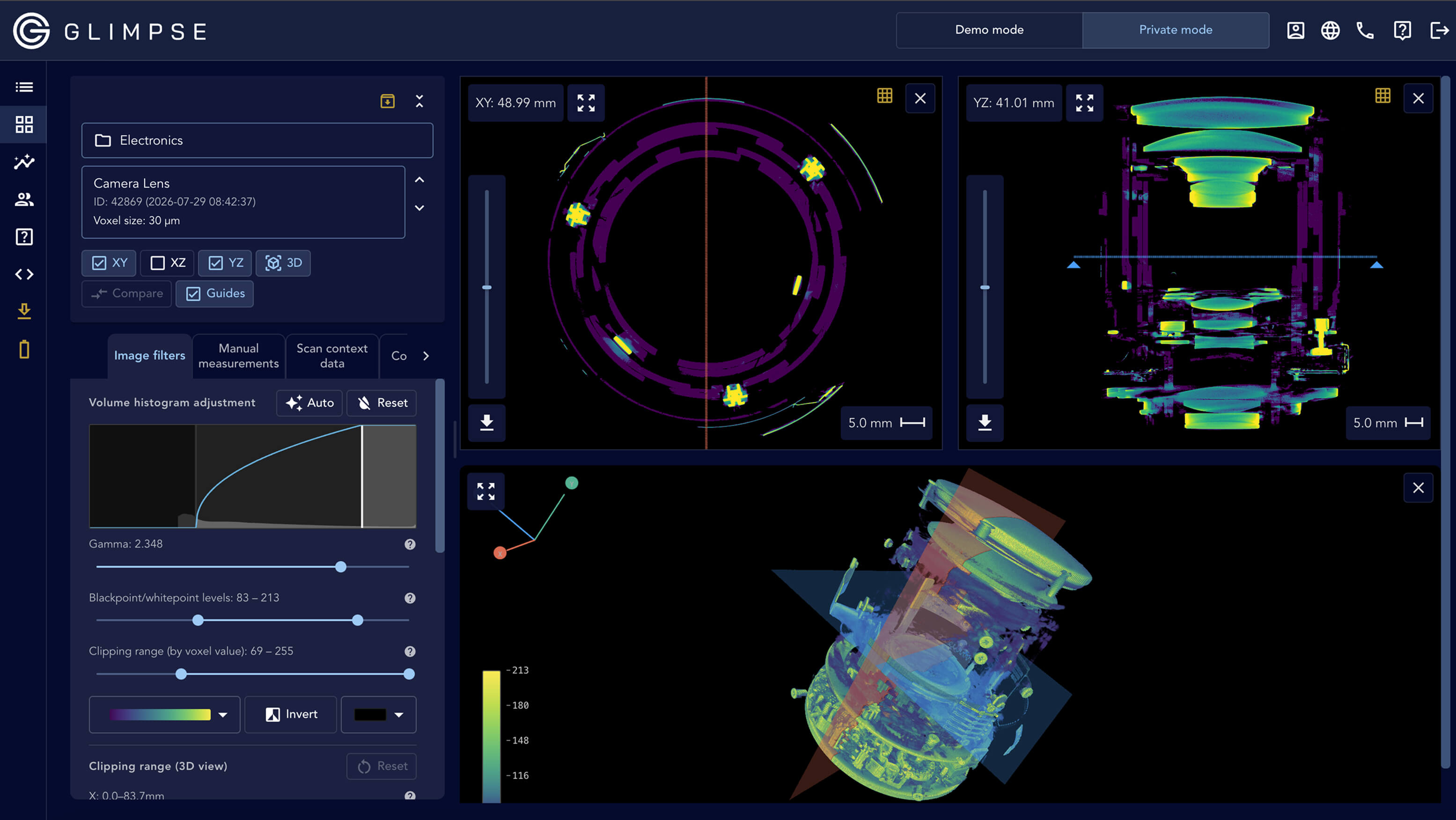Click the code brackets icon in the sidebar
Viewport: 1456px width, 820px height.
click(x=24, y=274)
